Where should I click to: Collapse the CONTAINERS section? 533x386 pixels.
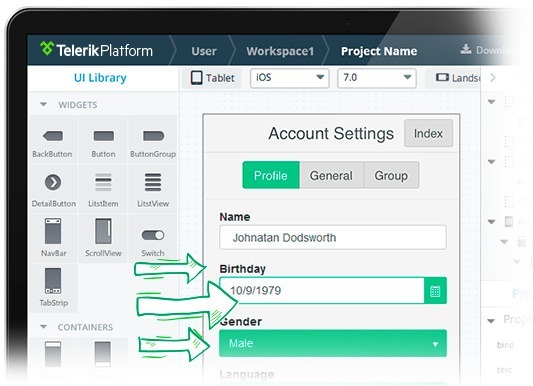point(44,327)
